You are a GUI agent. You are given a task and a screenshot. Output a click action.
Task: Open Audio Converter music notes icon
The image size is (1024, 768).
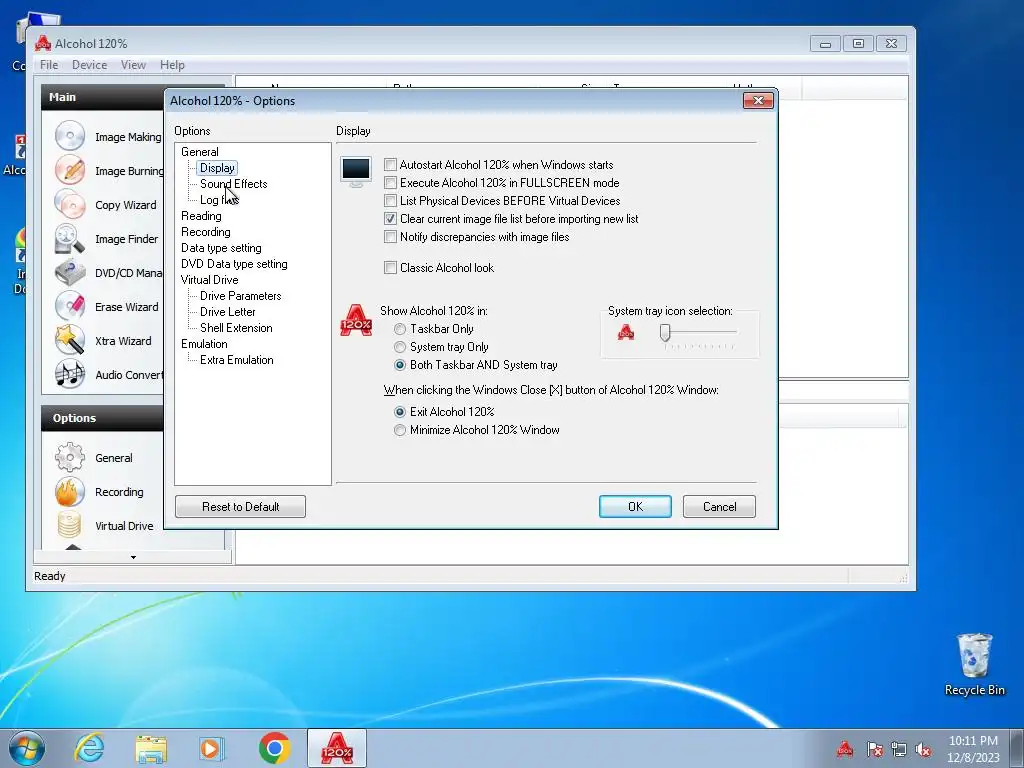coord(70,375)
